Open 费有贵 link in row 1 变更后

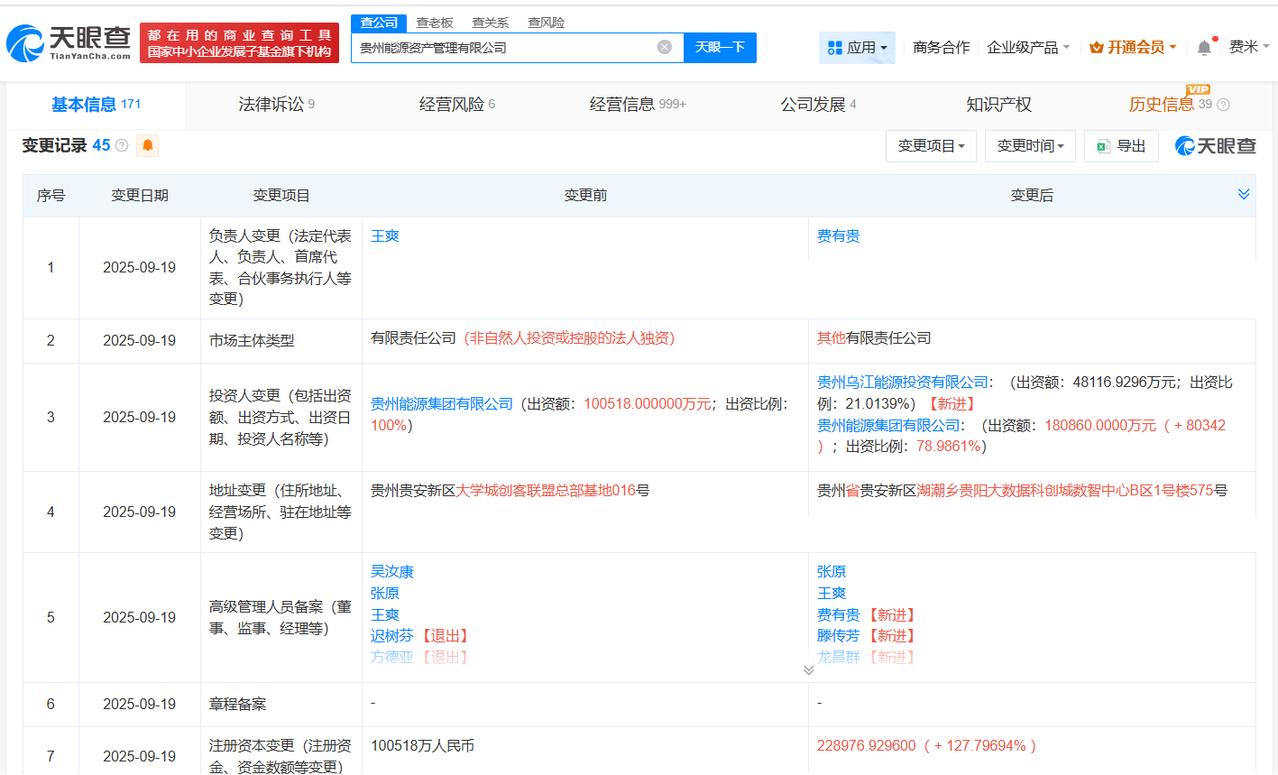tap(838, 236)
